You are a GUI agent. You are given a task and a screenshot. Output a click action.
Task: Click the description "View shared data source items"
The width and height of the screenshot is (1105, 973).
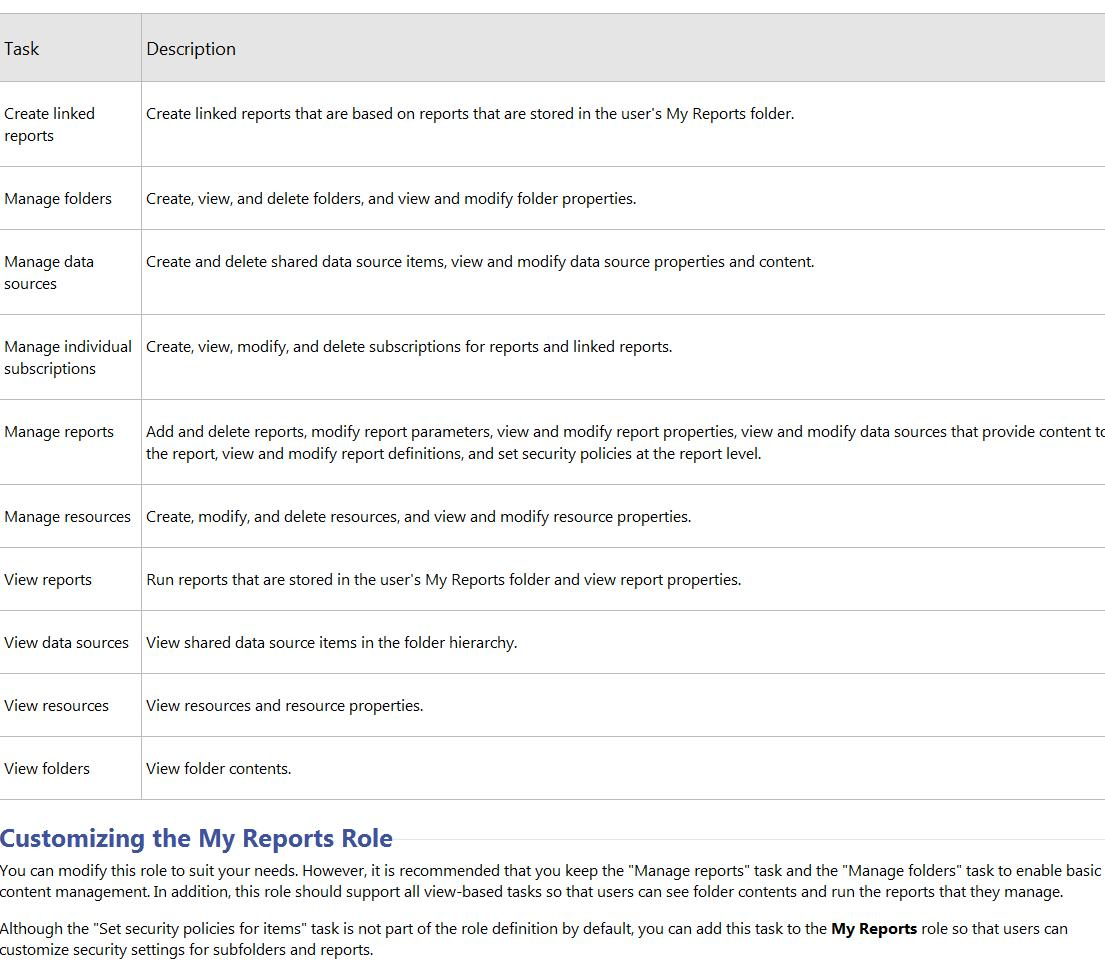point(331,643)
